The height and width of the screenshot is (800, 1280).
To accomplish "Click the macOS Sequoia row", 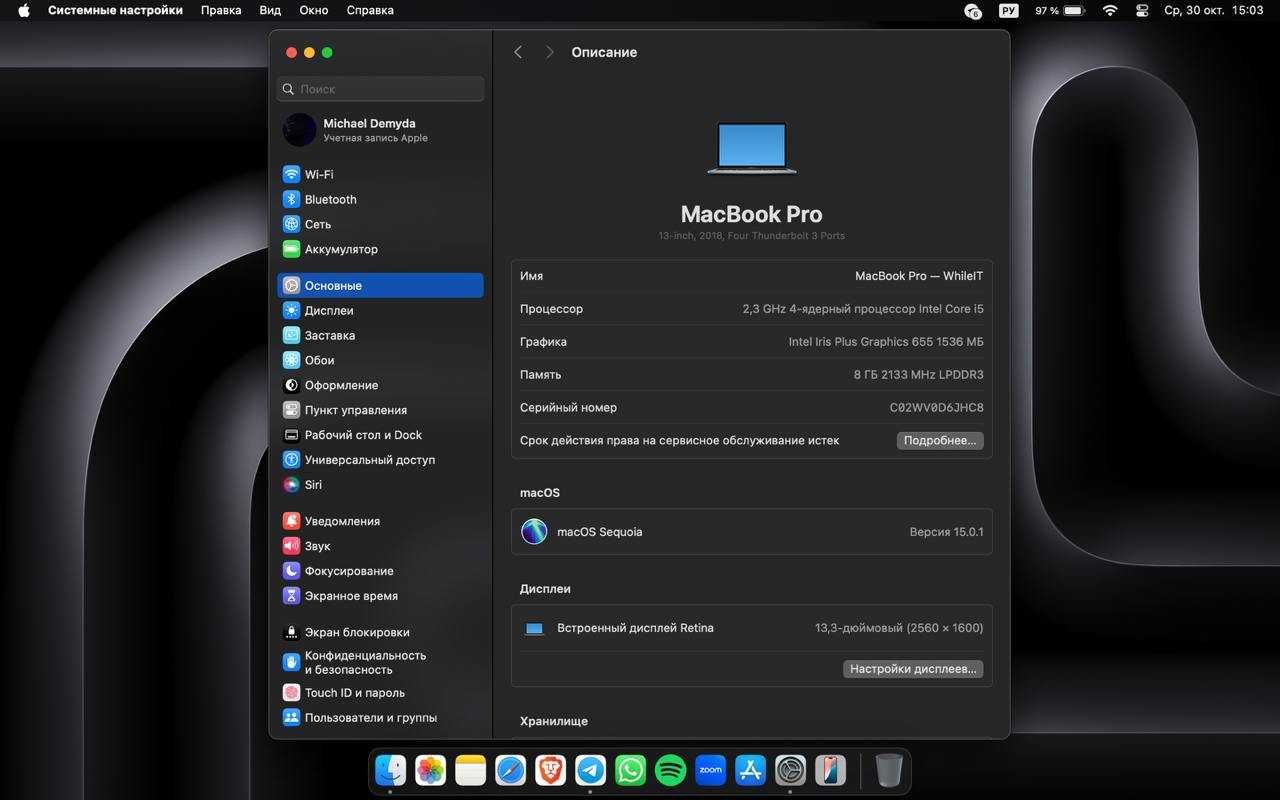I will tap(752, 532).
